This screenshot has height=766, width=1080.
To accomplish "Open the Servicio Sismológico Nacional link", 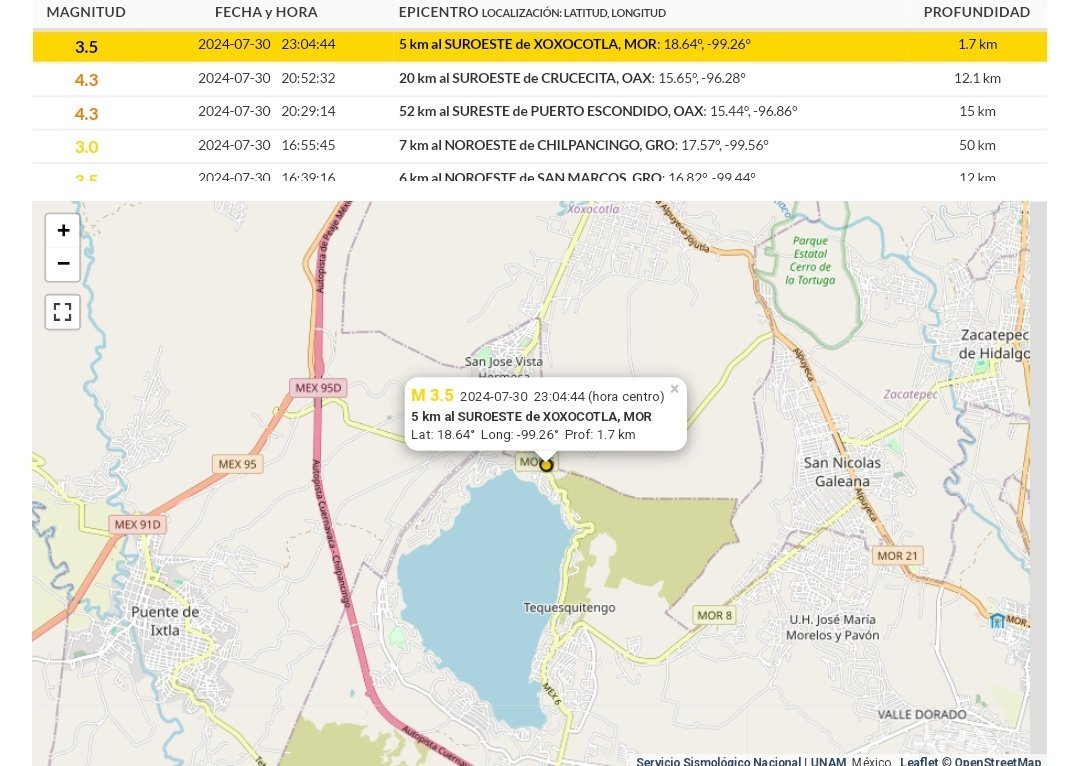I will tap(718, 761).
